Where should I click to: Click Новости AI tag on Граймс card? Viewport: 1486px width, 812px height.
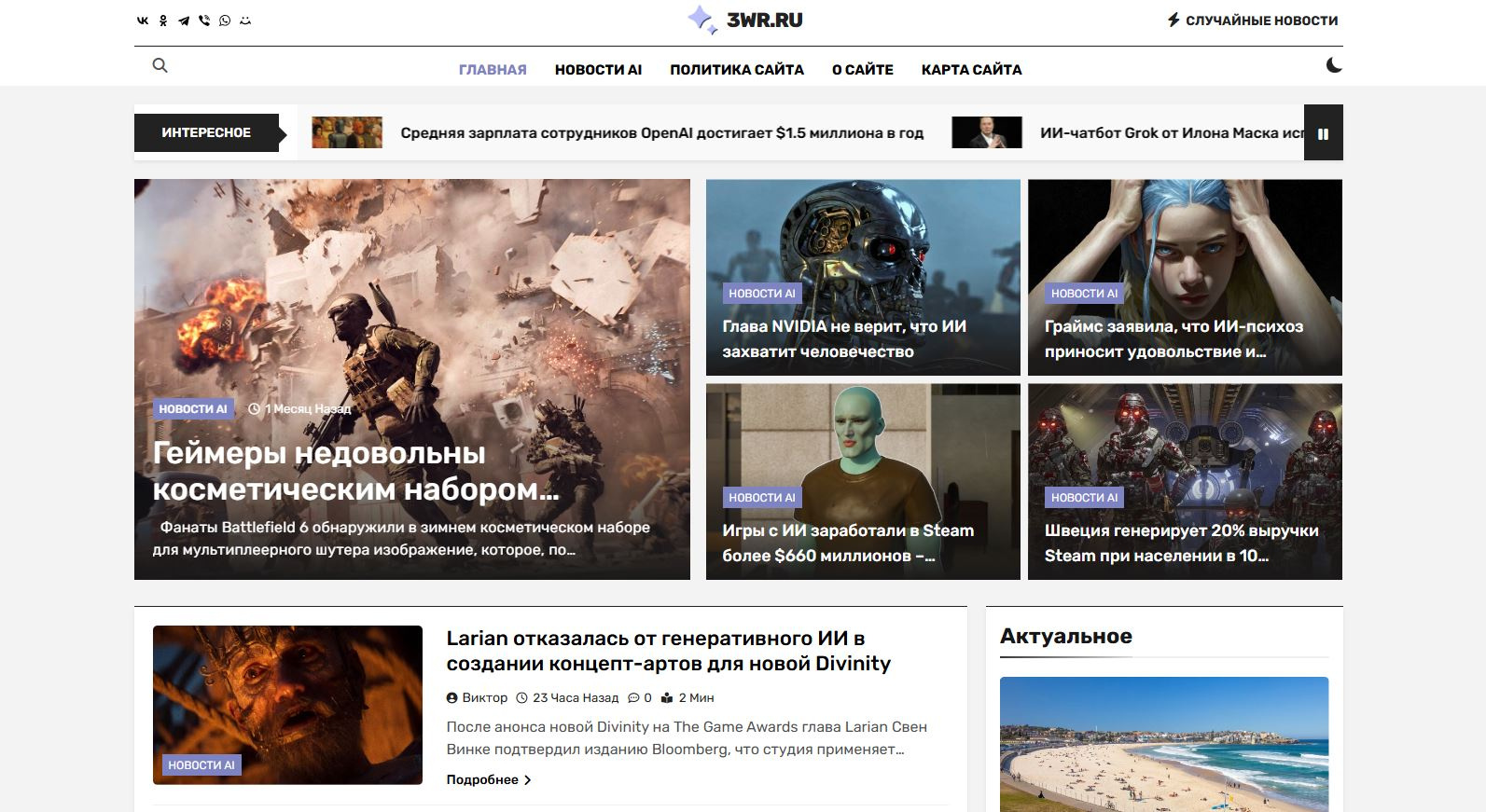point(1084,294)
